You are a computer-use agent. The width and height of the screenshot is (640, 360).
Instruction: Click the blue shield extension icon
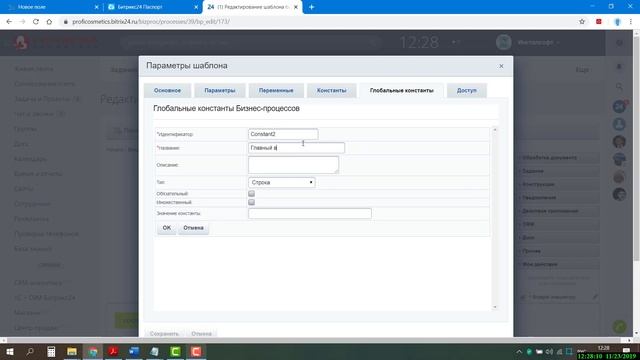coord(617,22)
